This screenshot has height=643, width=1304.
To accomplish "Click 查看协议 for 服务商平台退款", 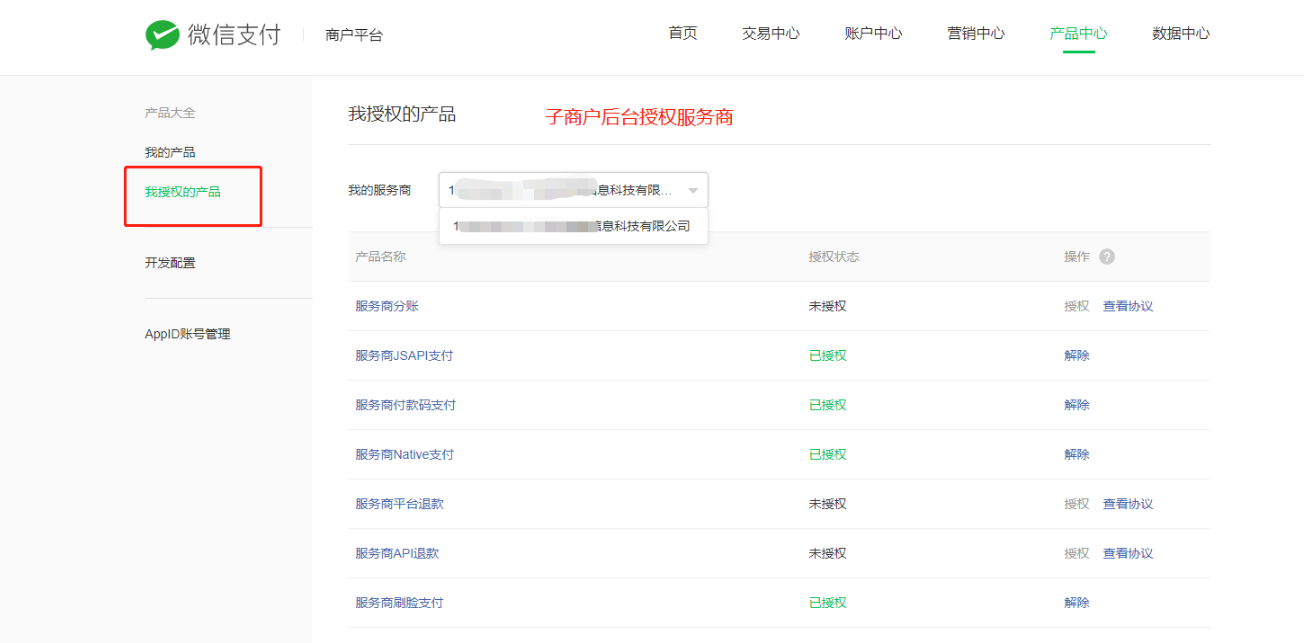I will [x=1127, y=504].
